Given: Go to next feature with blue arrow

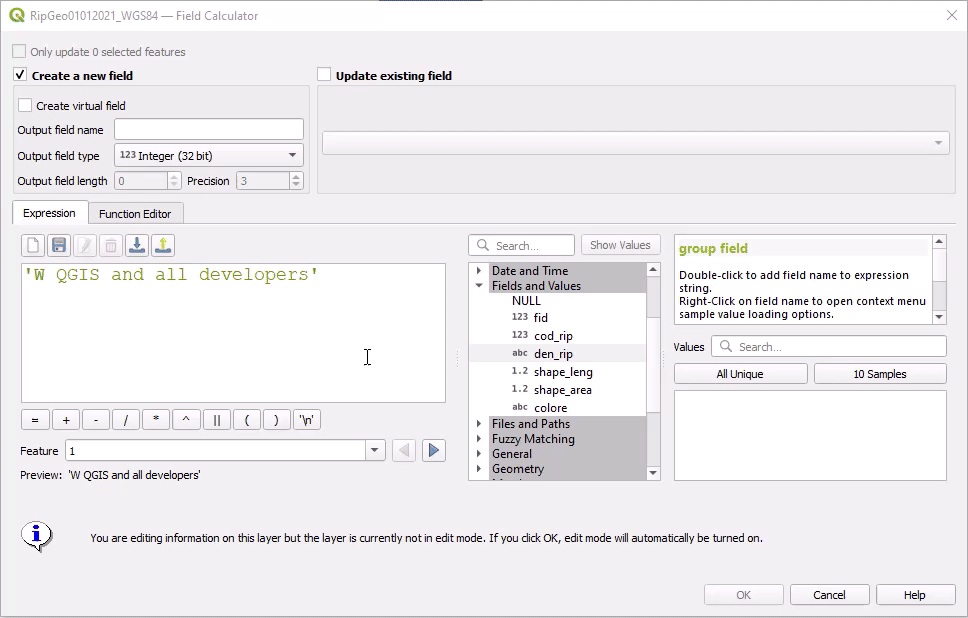Looking at the screenshot, I should [x=433, y=451].
